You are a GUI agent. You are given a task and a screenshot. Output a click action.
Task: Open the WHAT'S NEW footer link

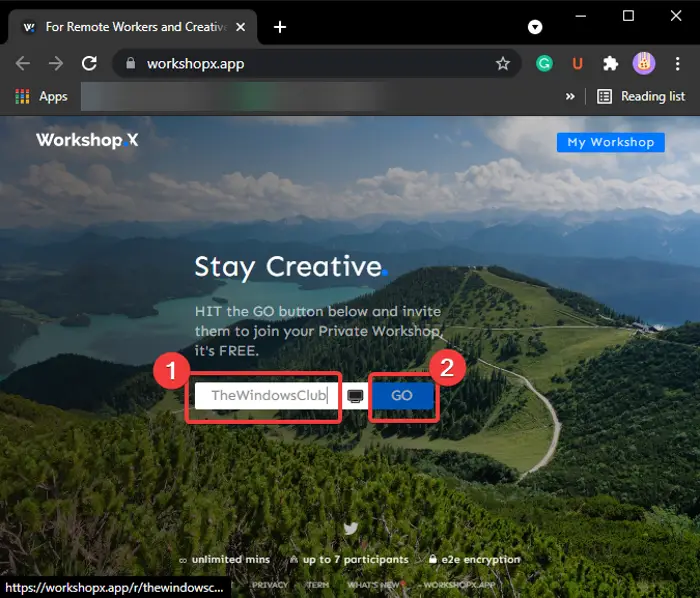point(374,585)
